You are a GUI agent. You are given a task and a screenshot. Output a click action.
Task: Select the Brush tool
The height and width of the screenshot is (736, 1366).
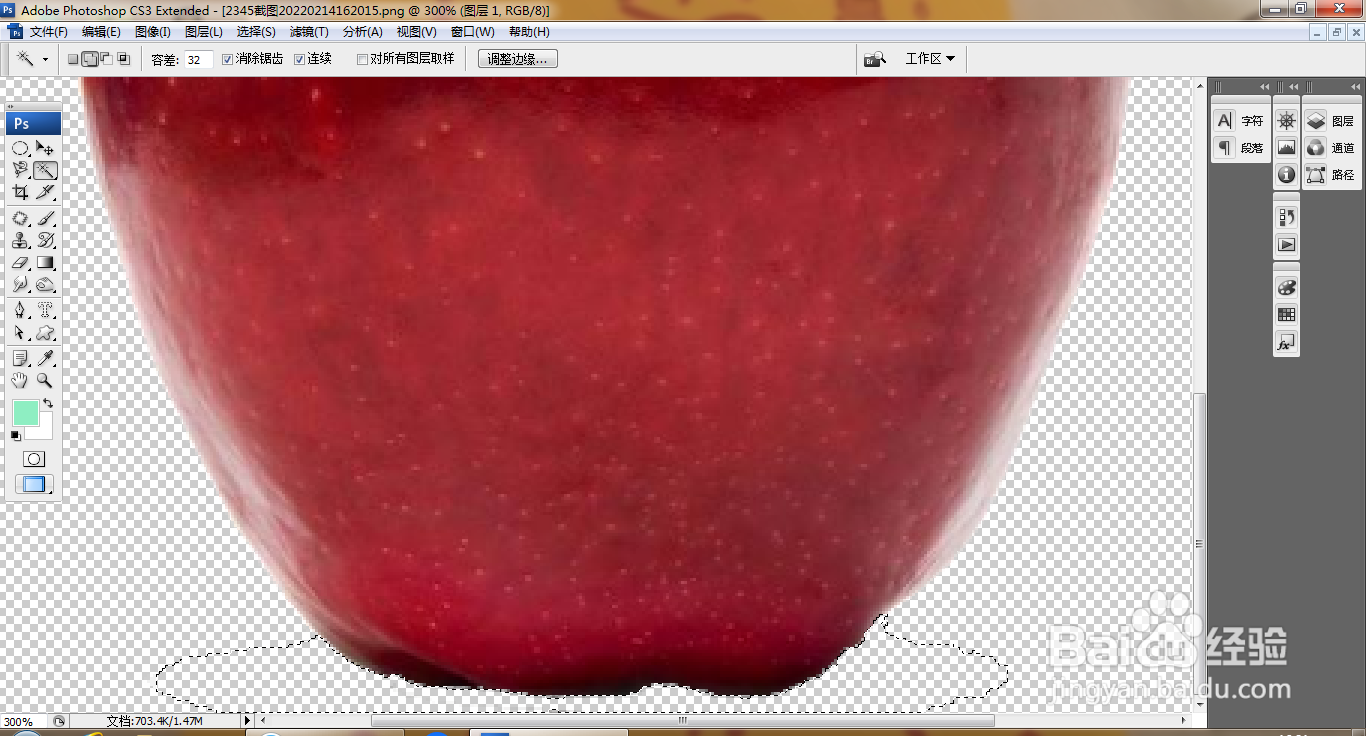[x=45, y=218]
